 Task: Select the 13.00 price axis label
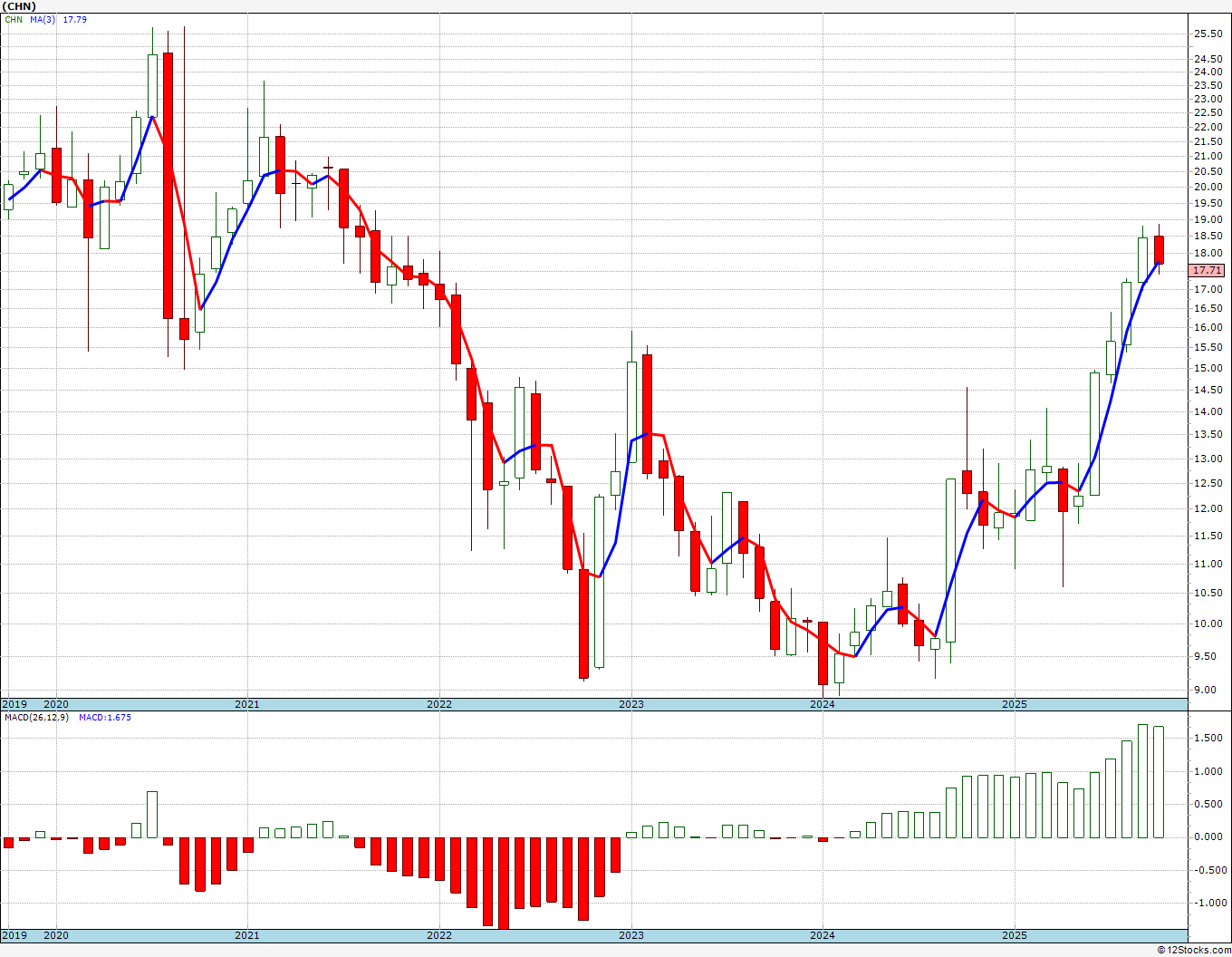1207,459
